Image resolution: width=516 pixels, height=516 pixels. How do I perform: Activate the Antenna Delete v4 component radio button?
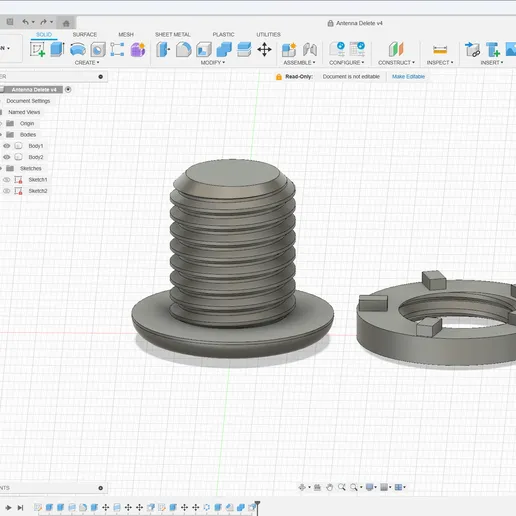[x=68, y=89]
